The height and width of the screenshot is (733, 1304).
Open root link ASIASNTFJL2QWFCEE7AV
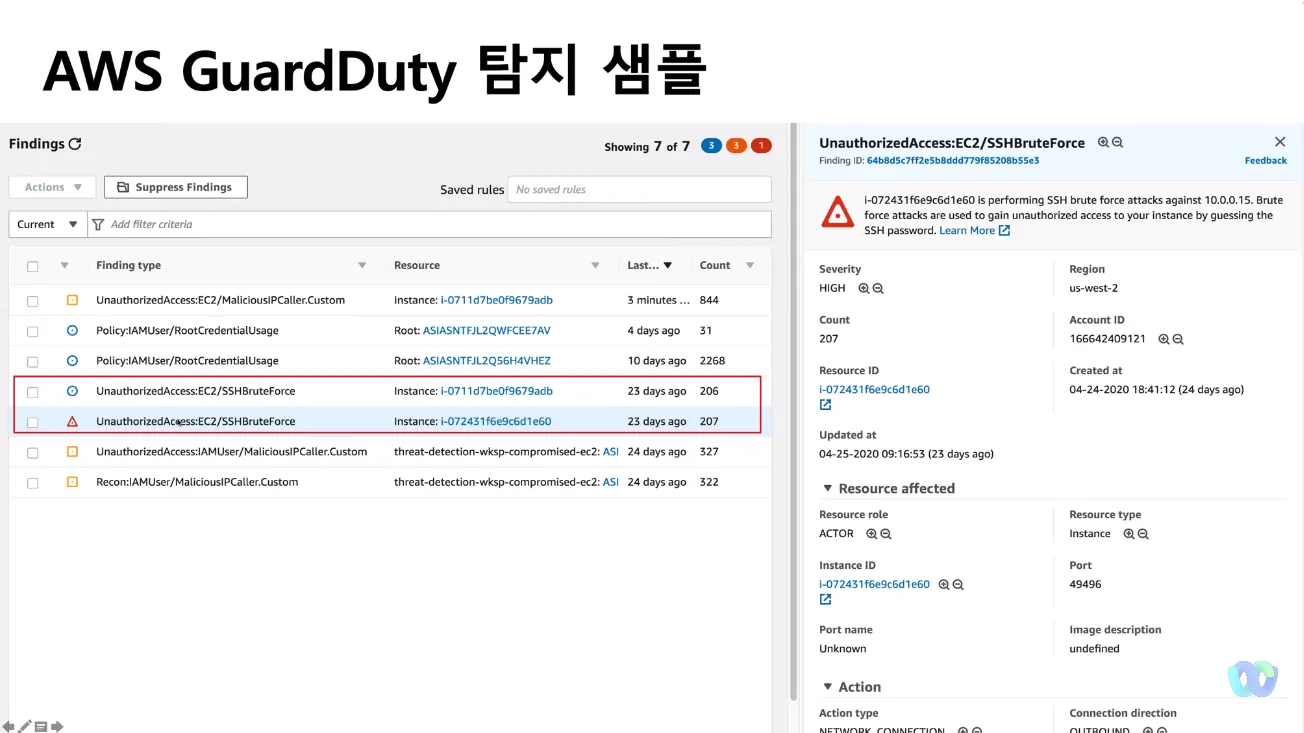487,331
